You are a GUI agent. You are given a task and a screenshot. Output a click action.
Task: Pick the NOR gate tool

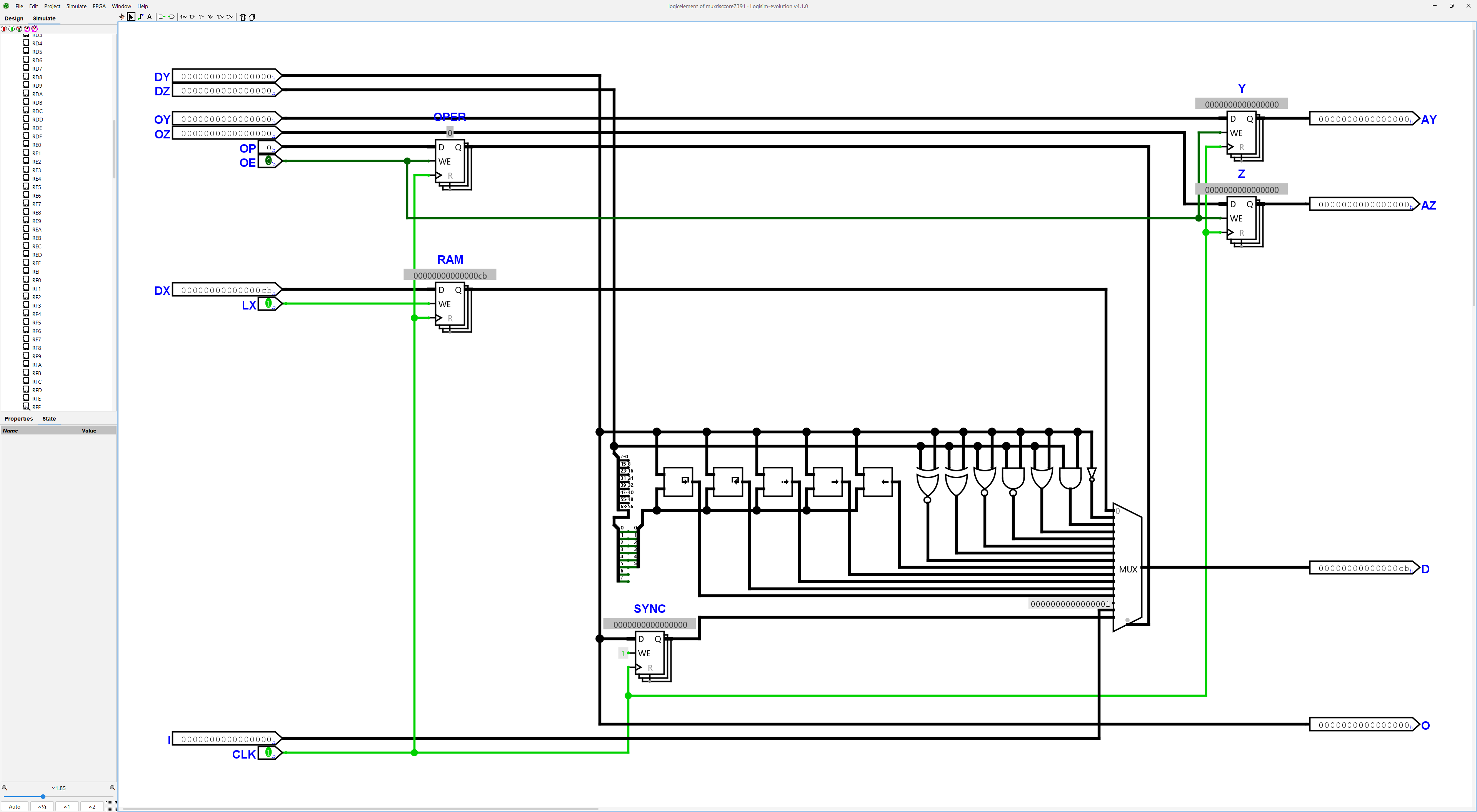(x=230, y=17)
